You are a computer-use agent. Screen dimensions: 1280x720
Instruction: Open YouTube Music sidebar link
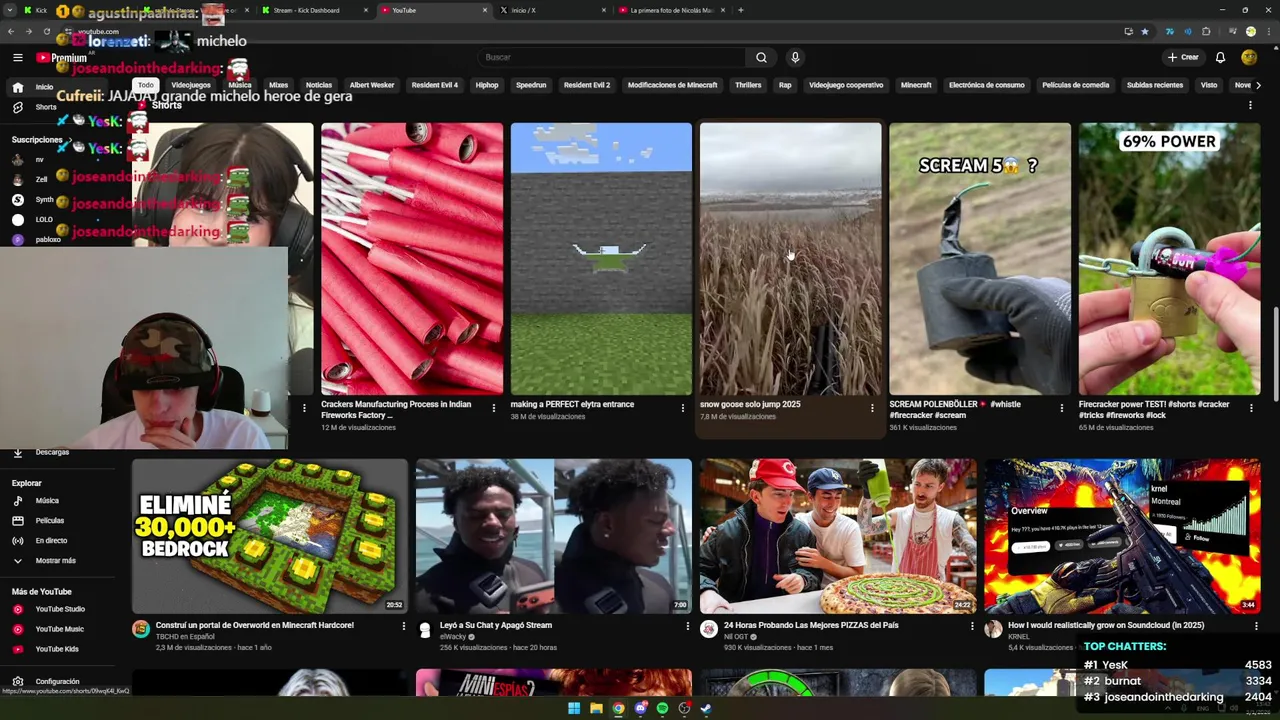(59, 629)
